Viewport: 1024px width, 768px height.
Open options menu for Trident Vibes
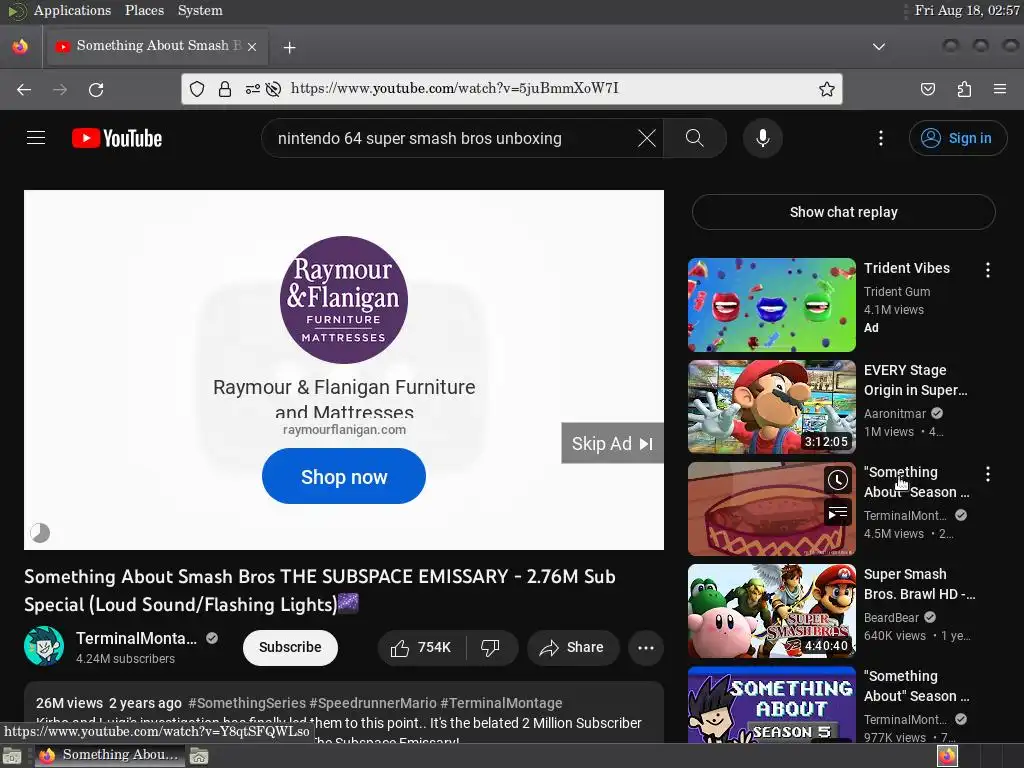(x=987, y=270)
